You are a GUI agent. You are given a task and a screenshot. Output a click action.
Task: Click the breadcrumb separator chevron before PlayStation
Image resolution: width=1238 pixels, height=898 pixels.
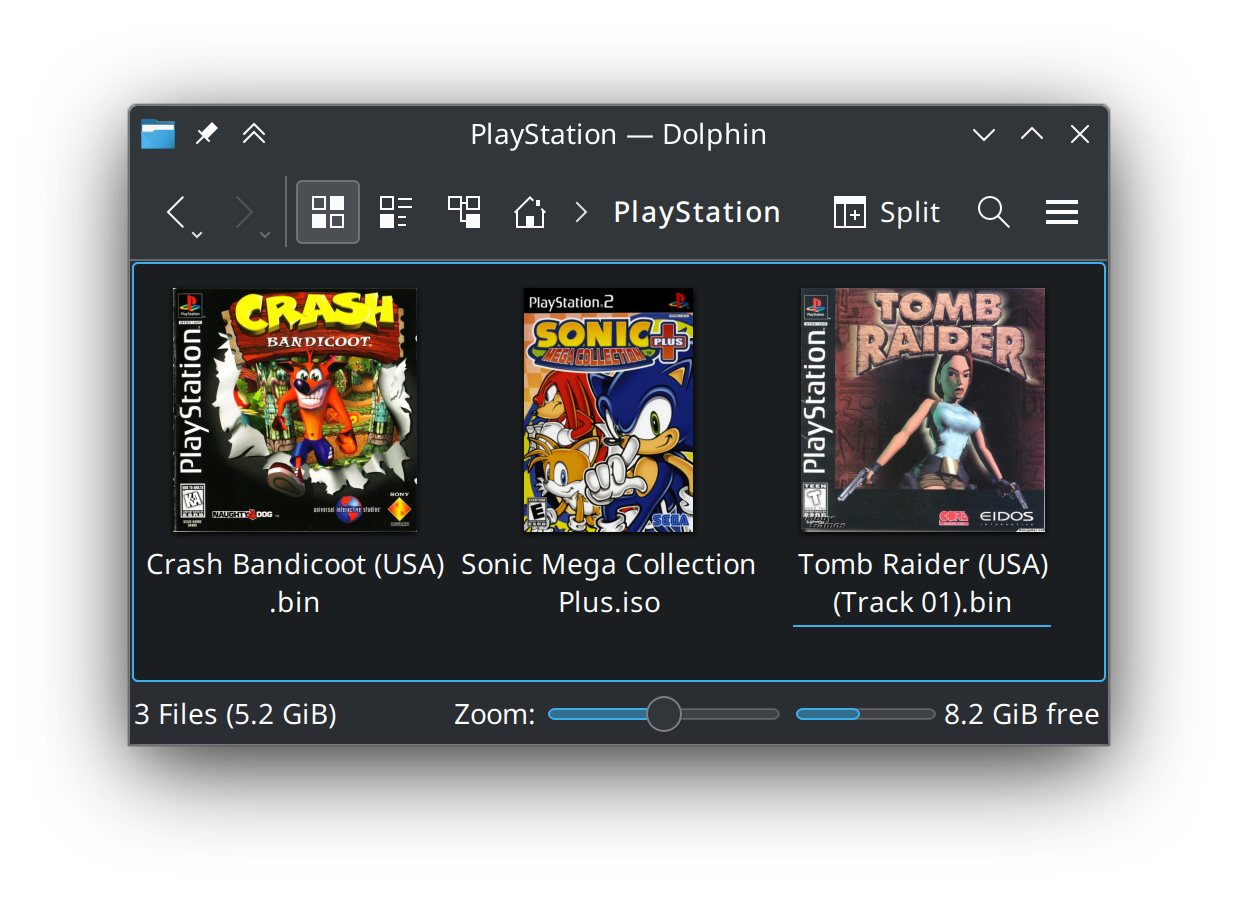point(581,212)
